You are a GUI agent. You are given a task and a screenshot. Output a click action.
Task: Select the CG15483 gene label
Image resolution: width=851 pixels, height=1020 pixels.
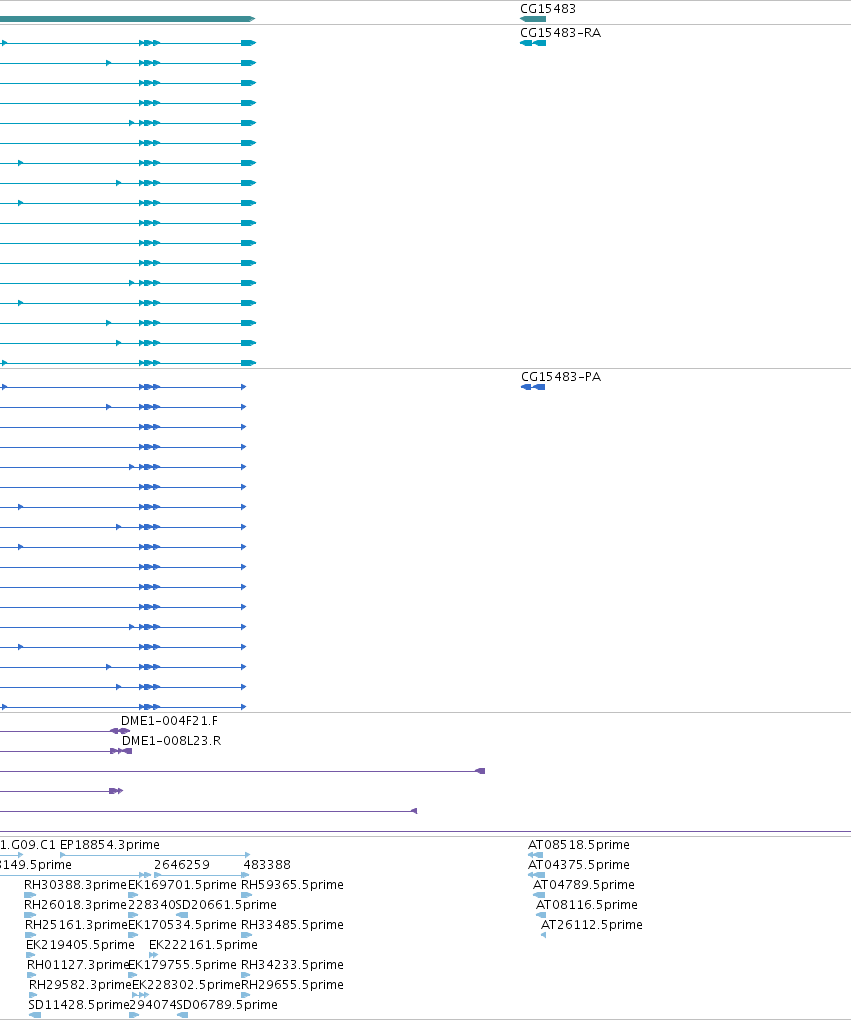tap(548, 9)
